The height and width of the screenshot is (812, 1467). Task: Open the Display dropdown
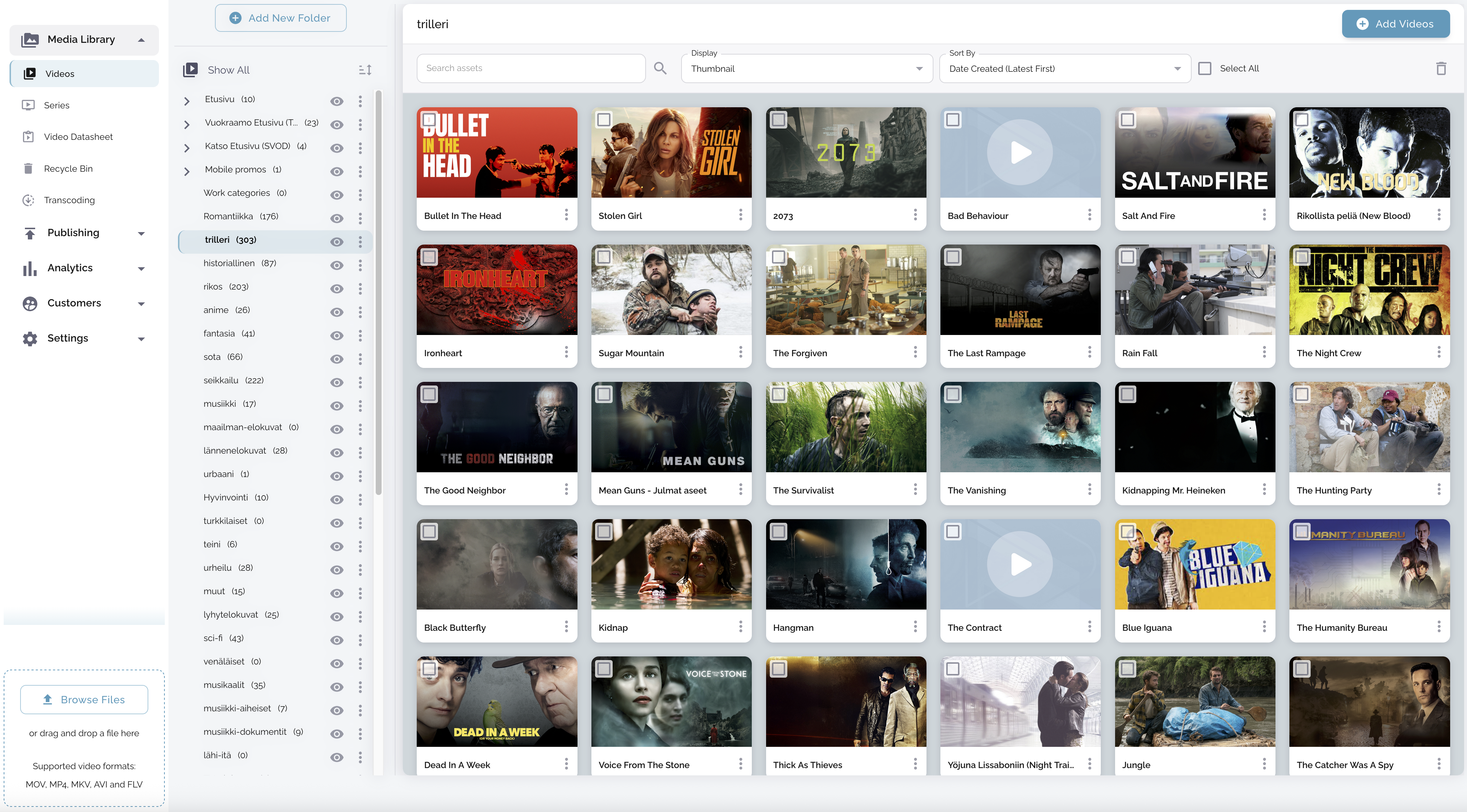pos(806,68)
